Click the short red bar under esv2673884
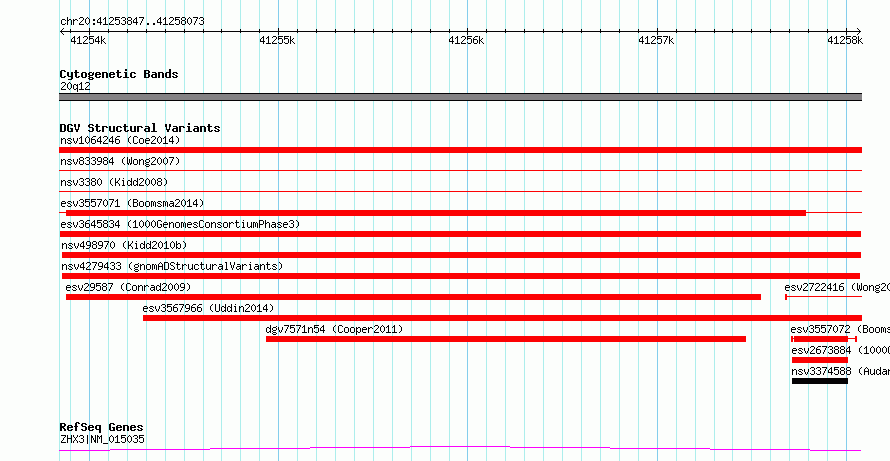 820,360
